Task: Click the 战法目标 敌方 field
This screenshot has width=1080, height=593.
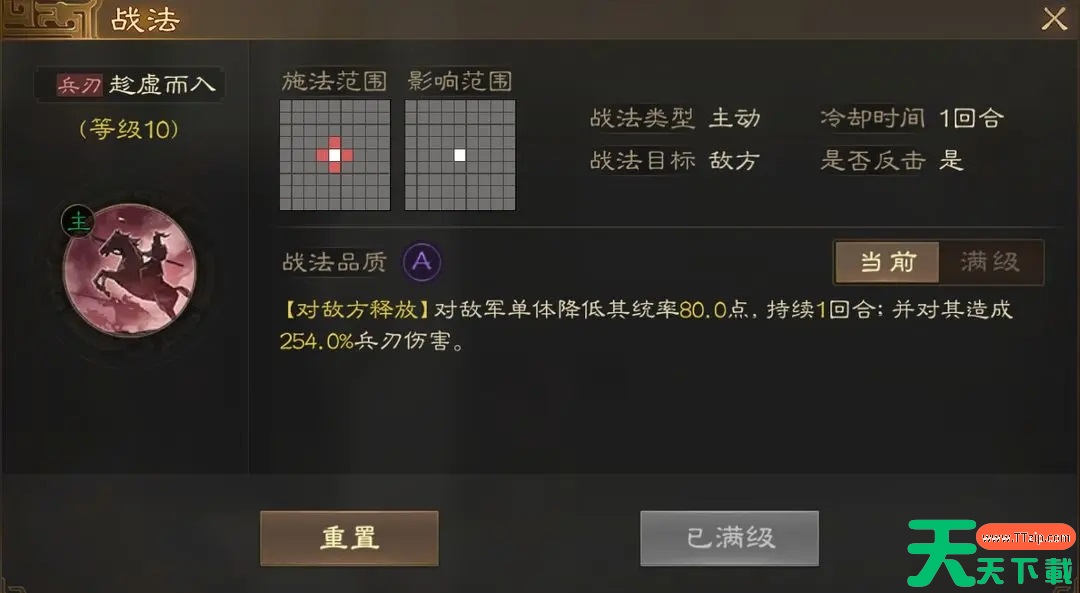Action: 675,160
